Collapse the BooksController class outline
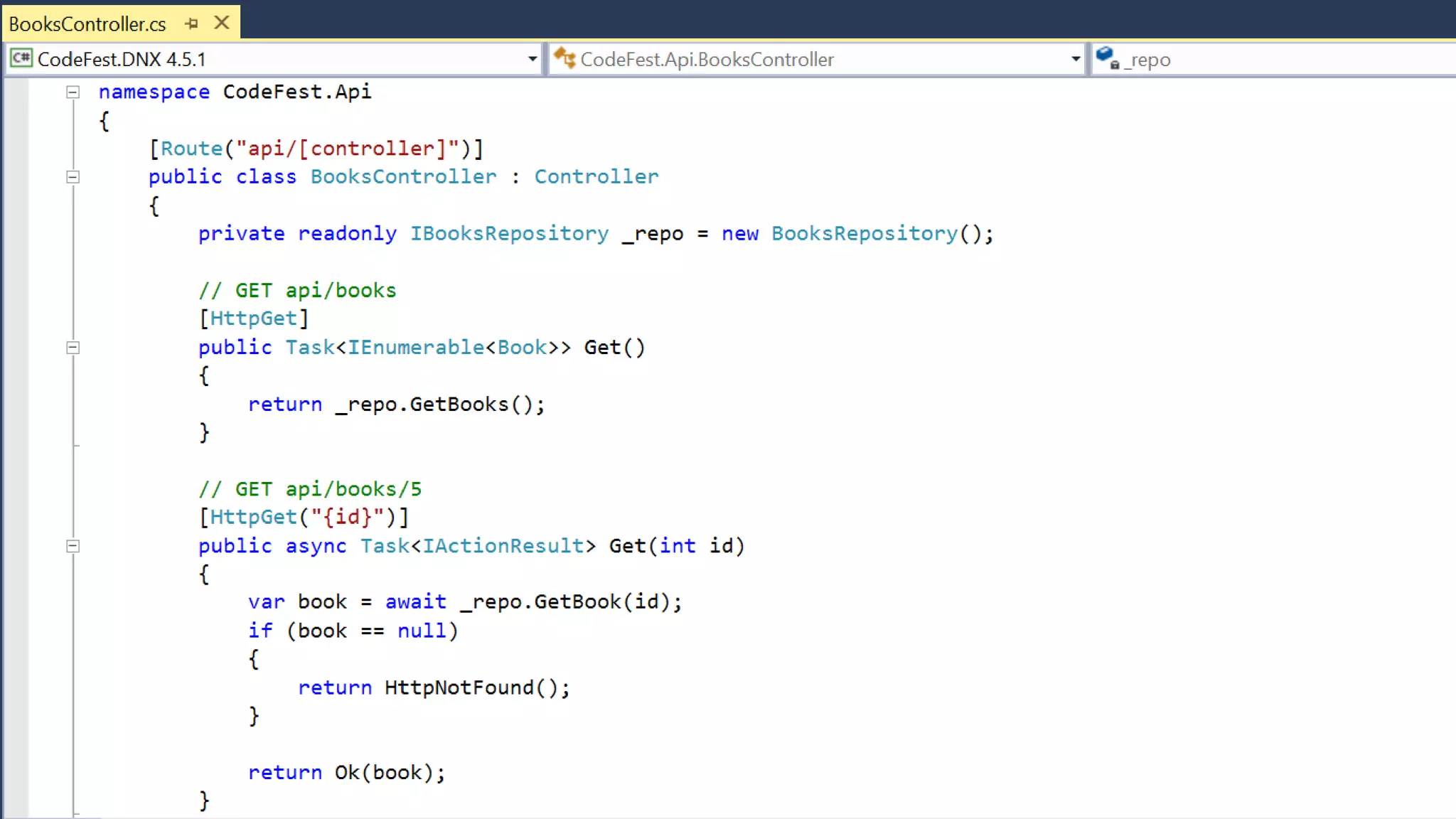Screen dimensions: 1456x819 click(73, 177)
